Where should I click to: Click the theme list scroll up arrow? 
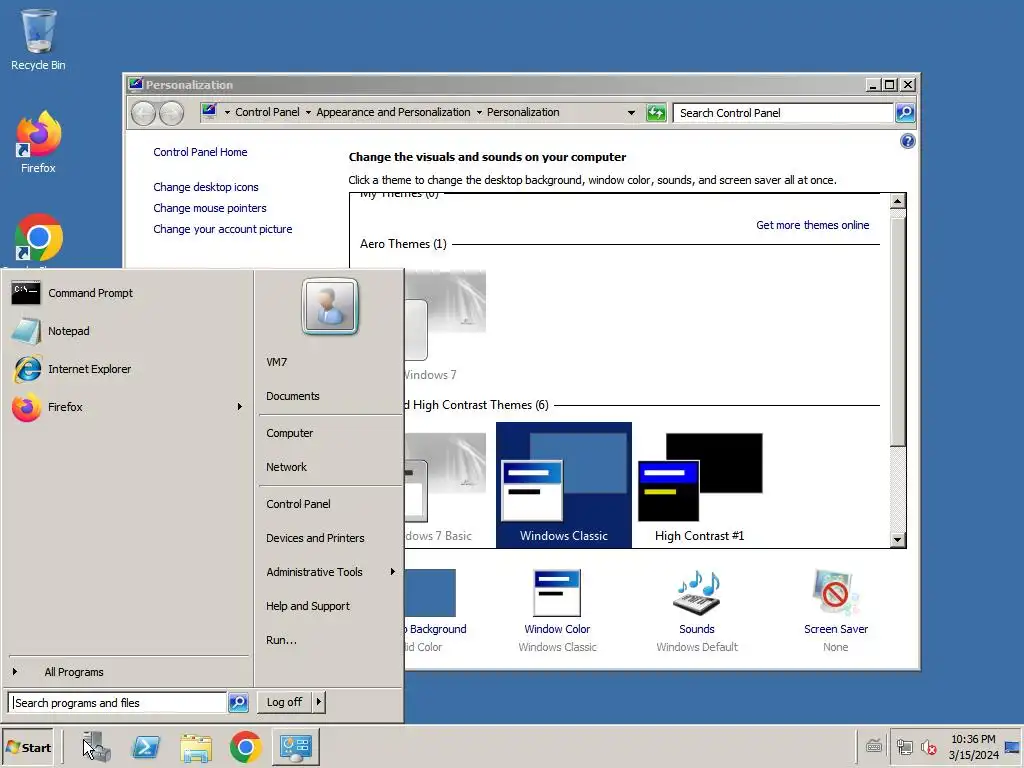pos(898,201)
